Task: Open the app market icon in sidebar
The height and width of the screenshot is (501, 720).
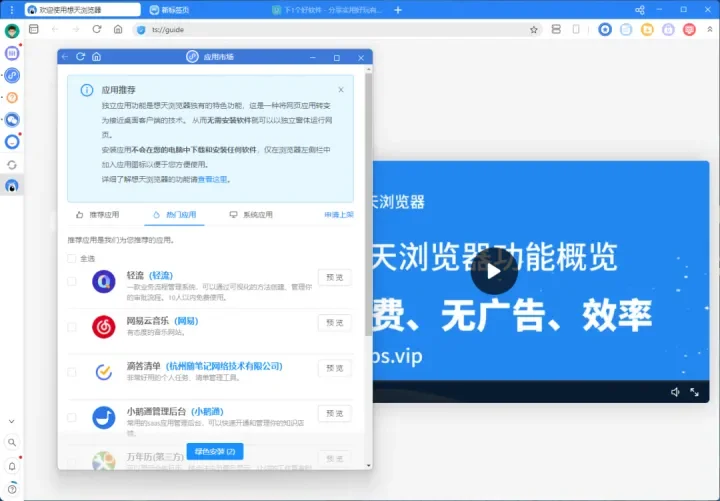Action: click(x=12, y=75)
